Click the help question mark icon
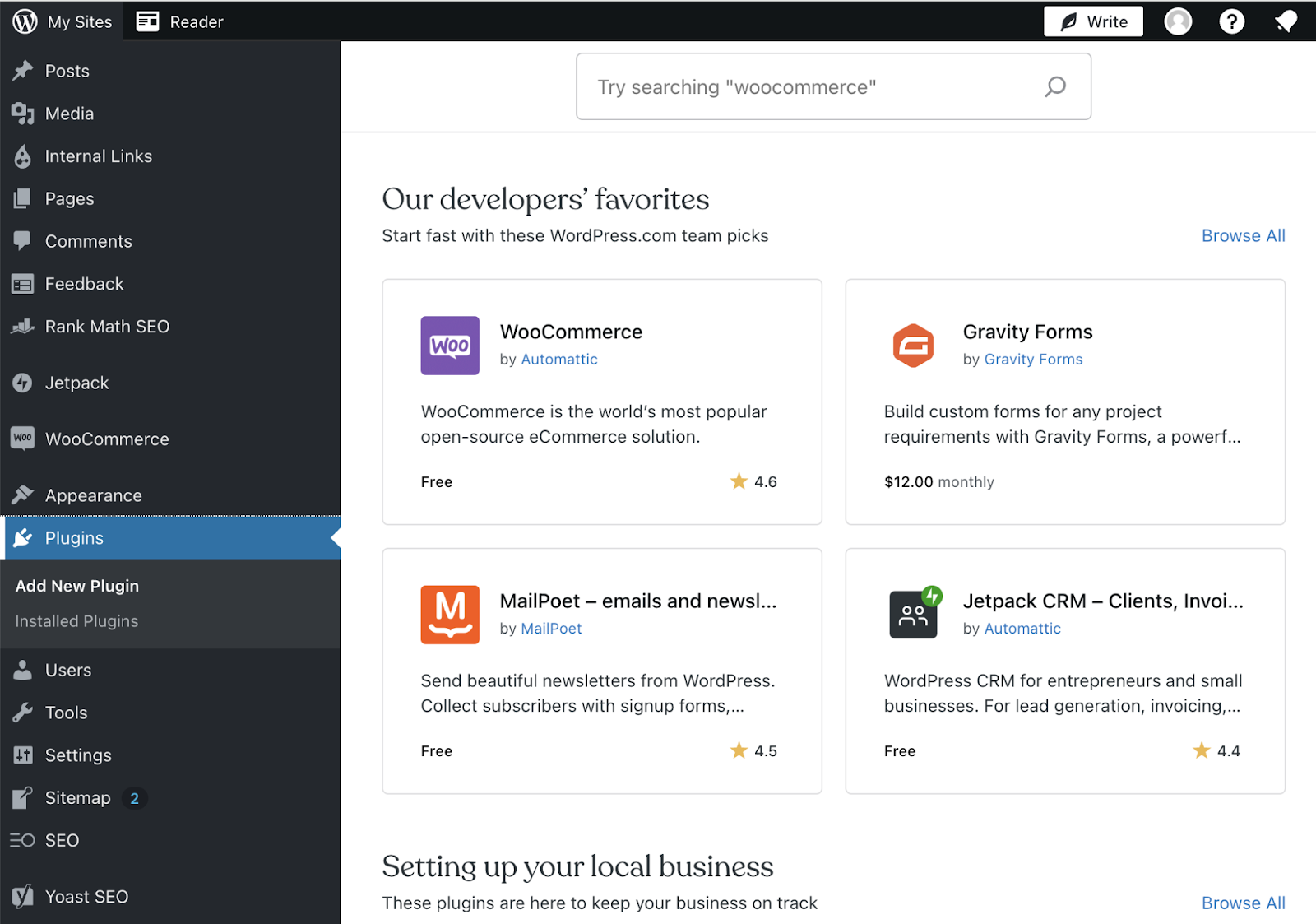This screenshot has width=1316, height=924. (x=1231, y=21)
